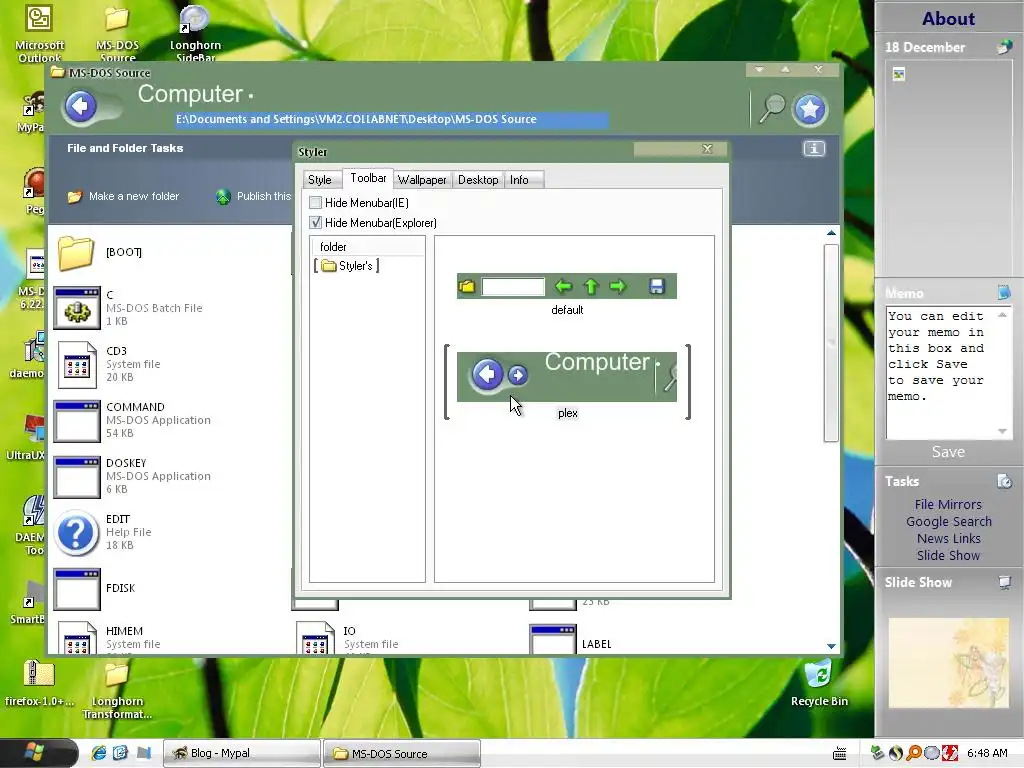Click the Recycle Bin desktop icon

pos(818,675)
